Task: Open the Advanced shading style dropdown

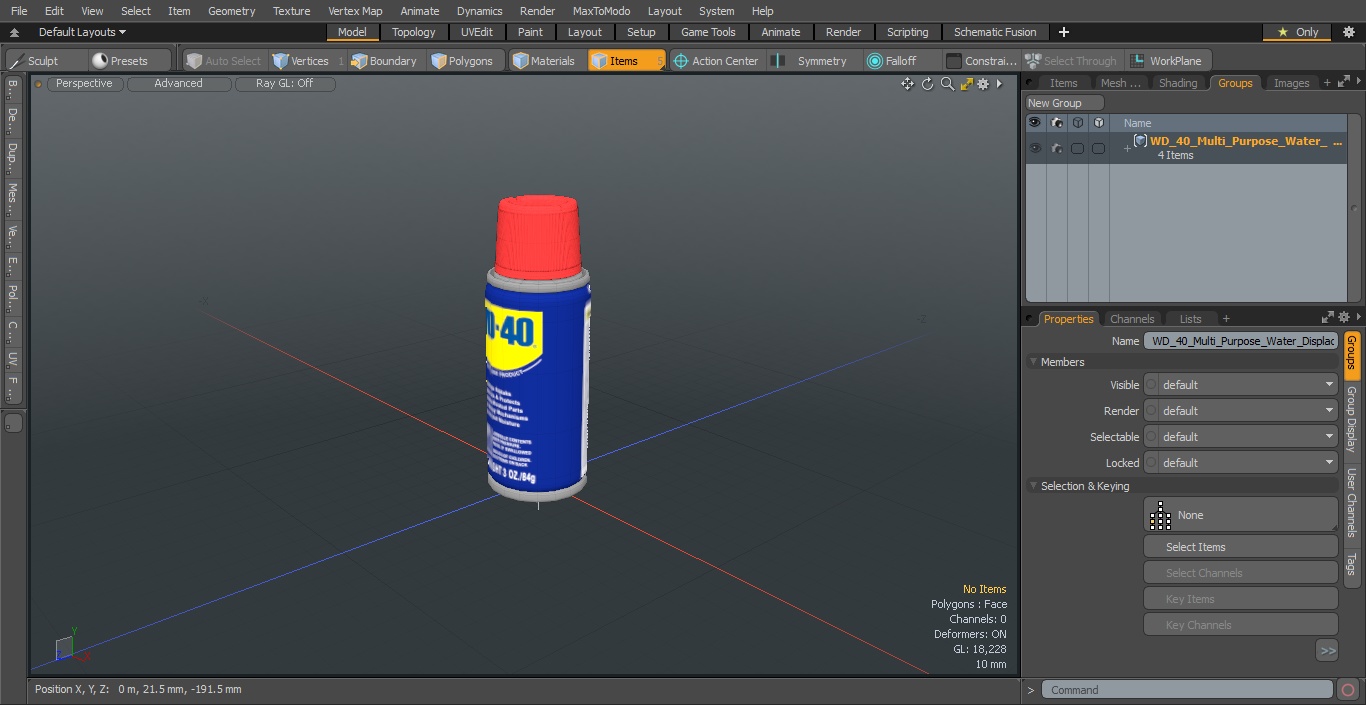Action: click(x=178, y=84)
